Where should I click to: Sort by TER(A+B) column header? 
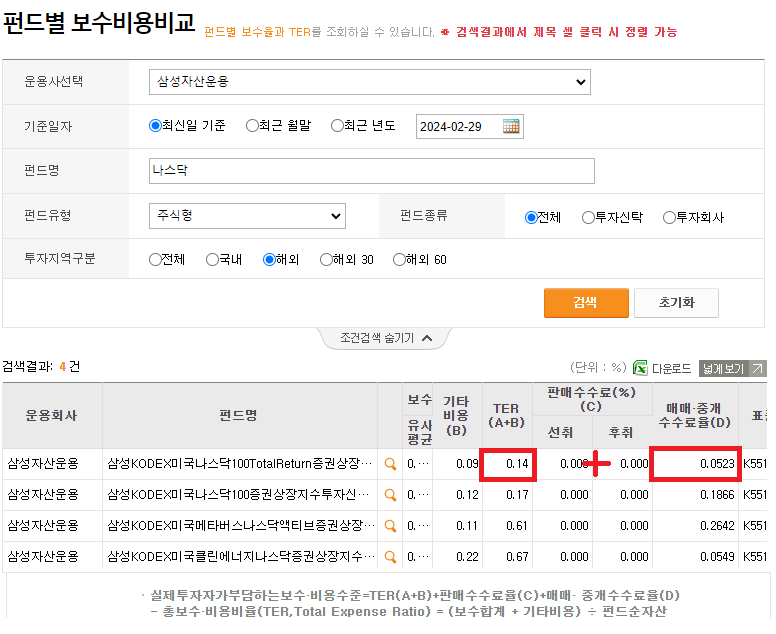point(507,415)
